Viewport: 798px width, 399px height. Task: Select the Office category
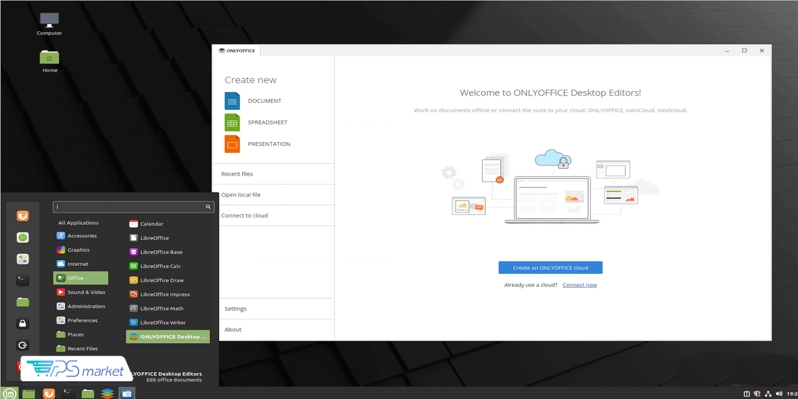[81, 278]
